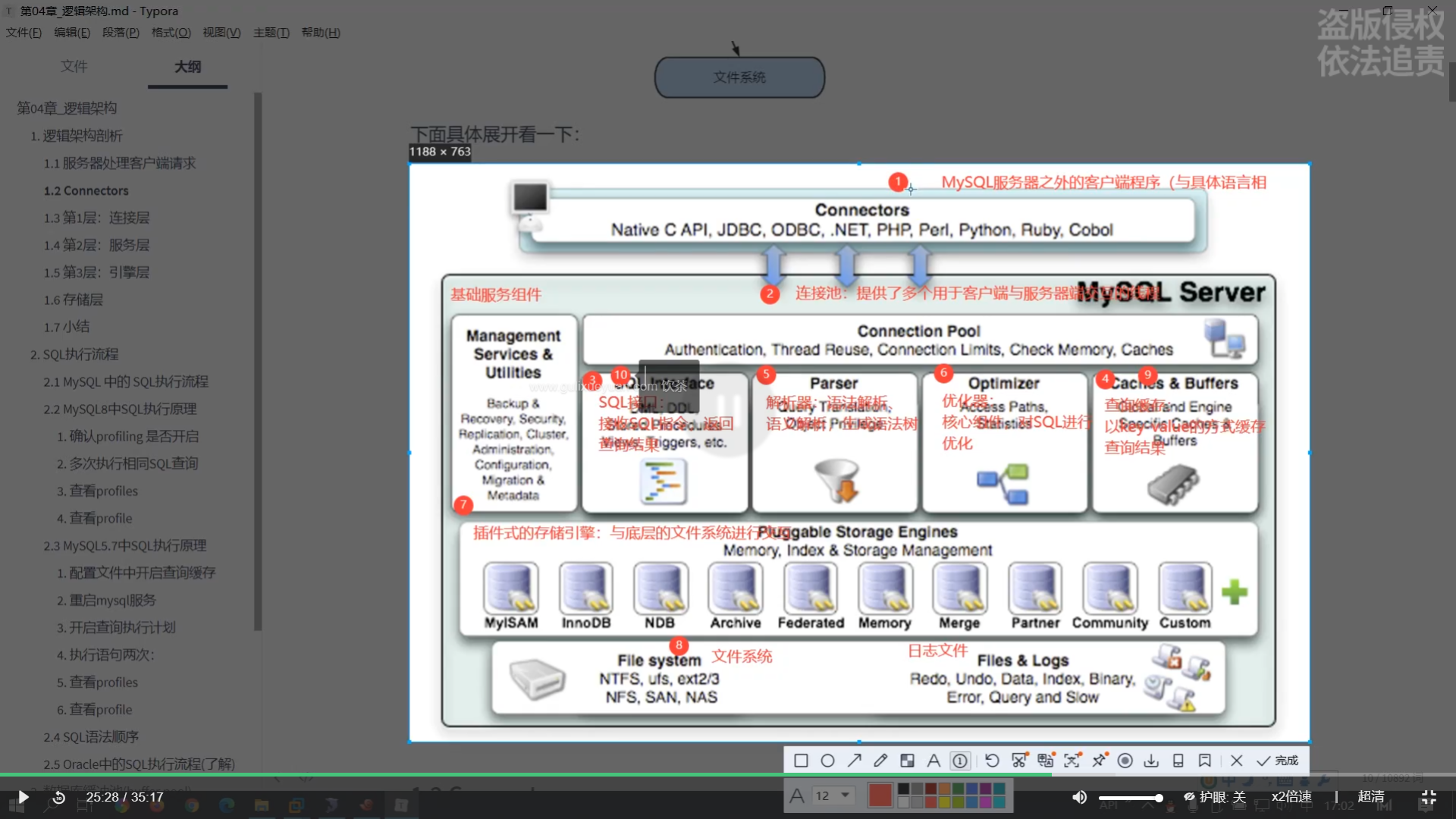Open the 帮助(H) menu
Viewport: 1456px width, 819px height.
point(321,33)
